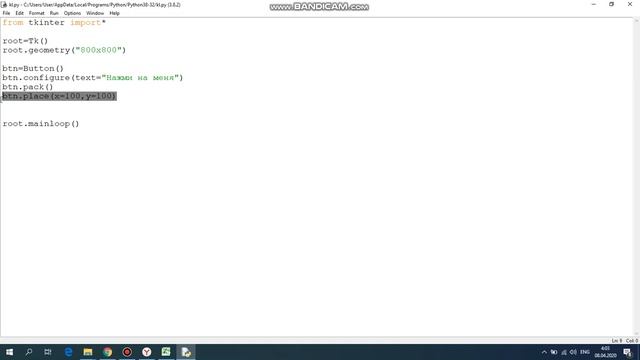Open taskbar search magnifier
This screenshot has height=360, width=640.
(x=29, y=352)
